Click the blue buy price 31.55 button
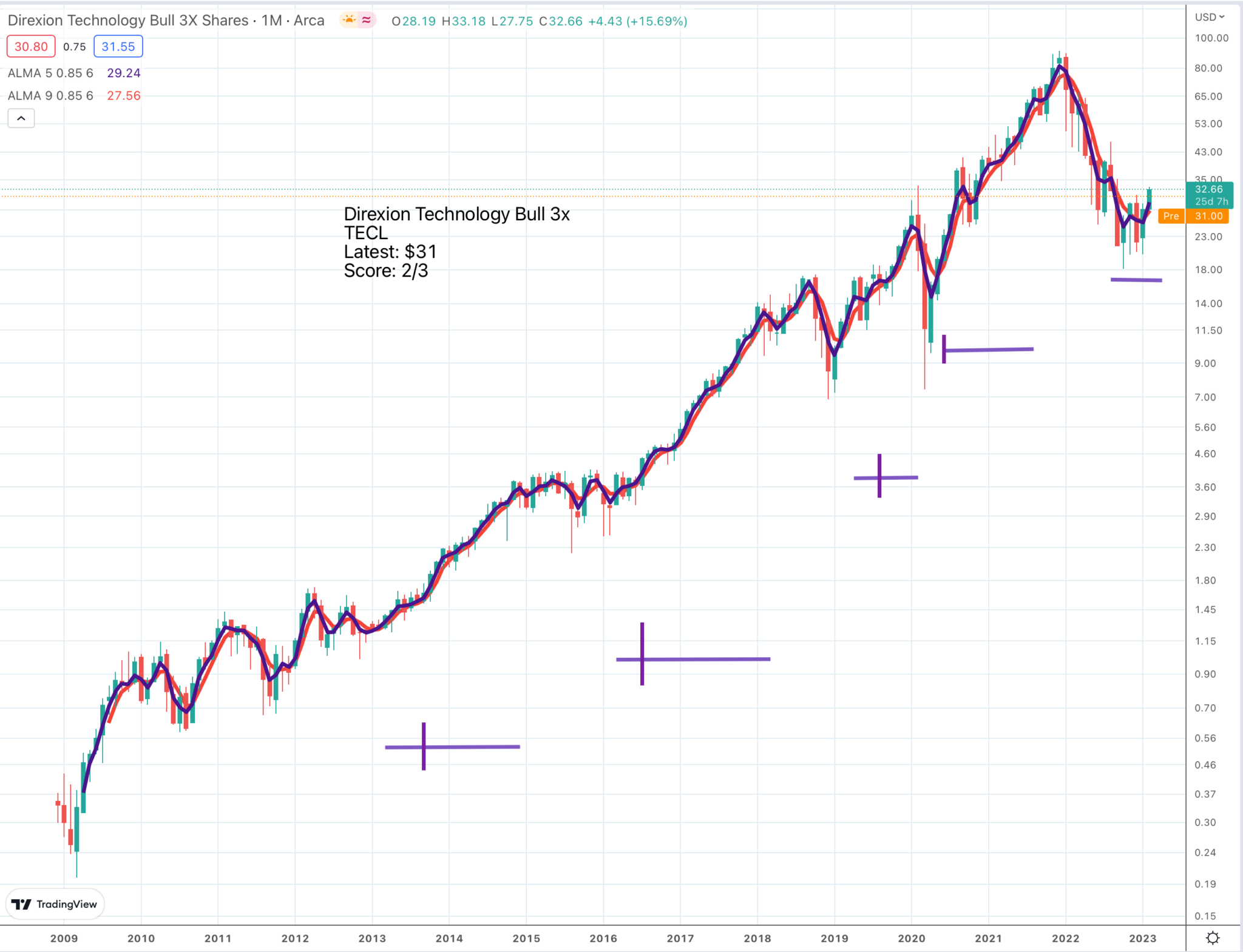Image resolution: width=1243 pixels, height=952 pixels. pyautogui.click(x=118, y=47)
